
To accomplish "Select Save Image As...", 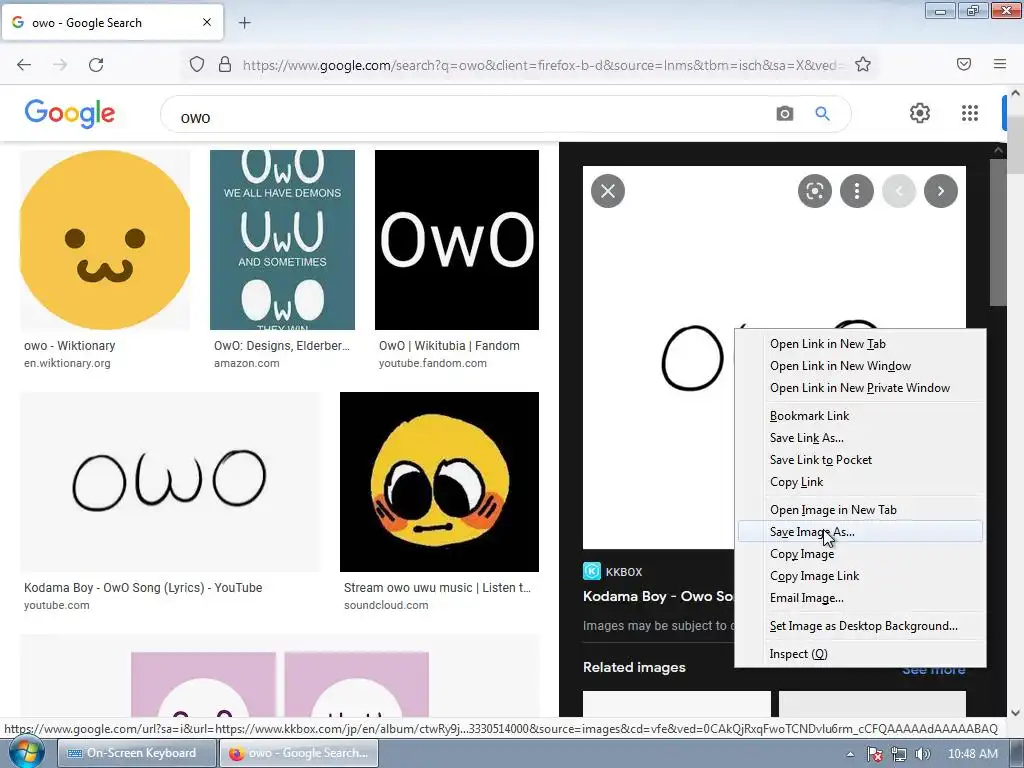I will click(860, 532).
